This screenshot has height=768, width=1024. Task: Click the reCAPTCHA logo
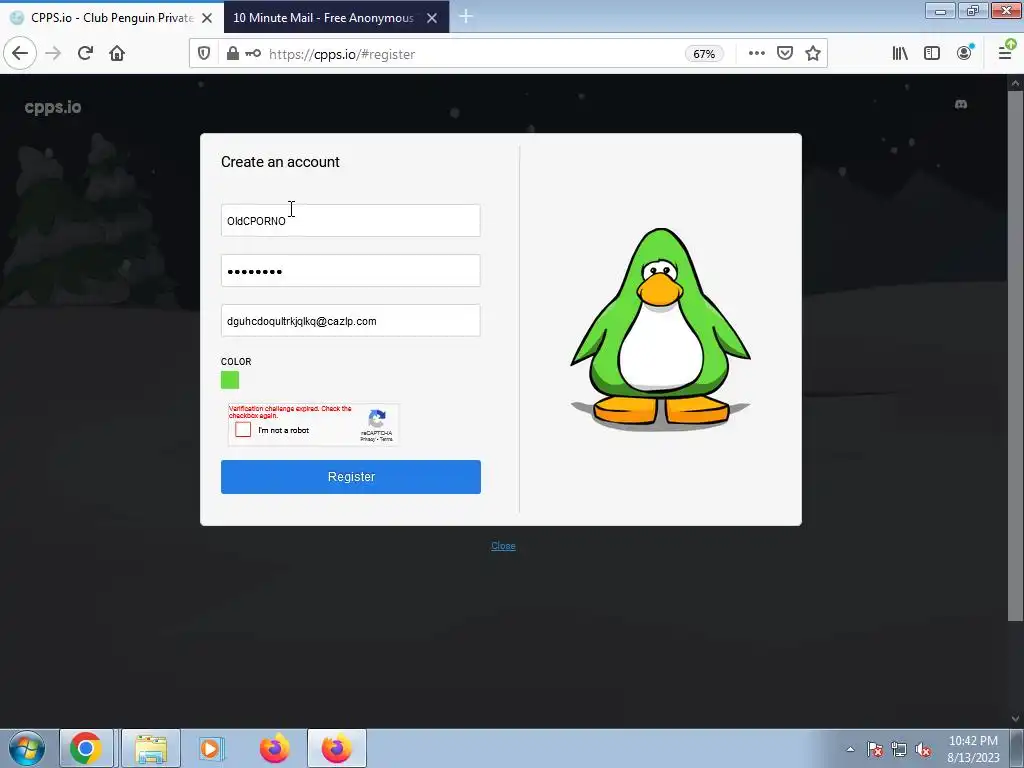pos(377,419)
